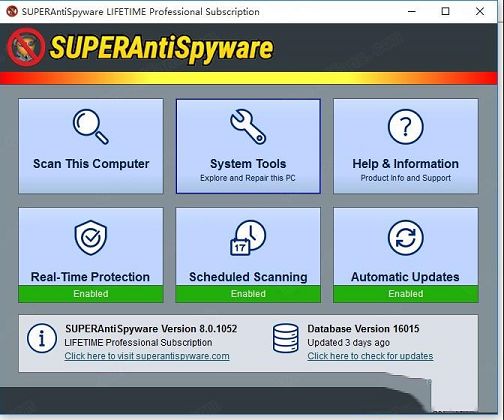Image resolution: width=504 pixels, height=420 pixels.
Task: Click the question mark help icon
Action: click(406, 127)
